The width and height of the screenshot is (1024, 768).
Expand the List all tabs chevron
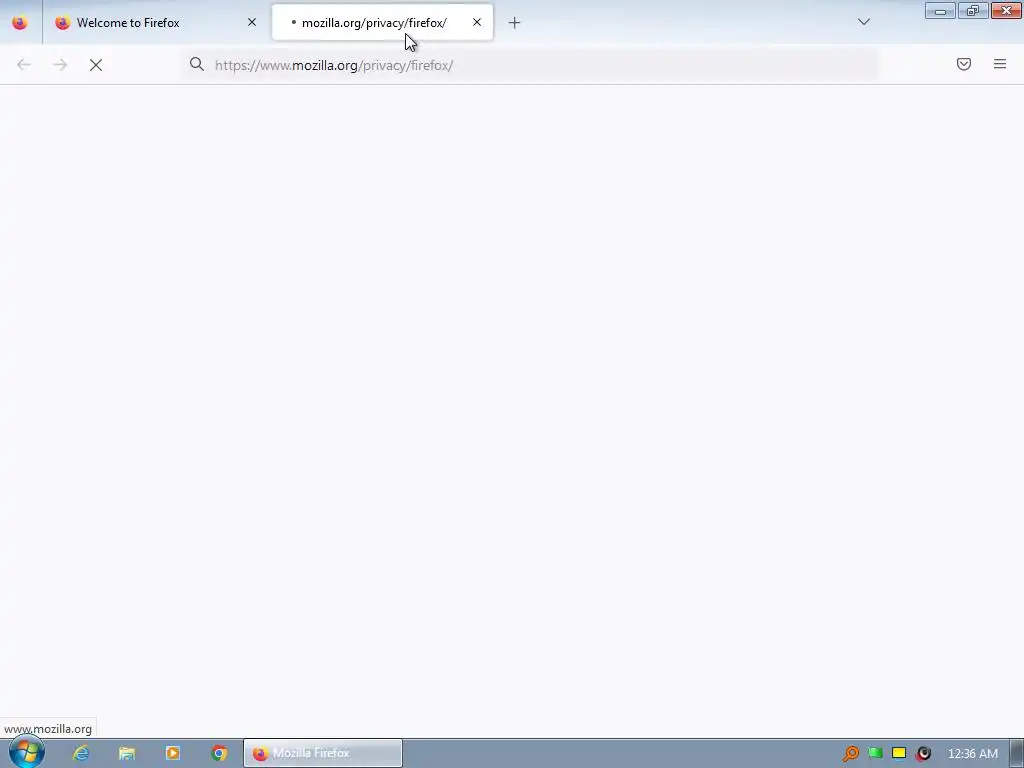(x=864, y=23)
